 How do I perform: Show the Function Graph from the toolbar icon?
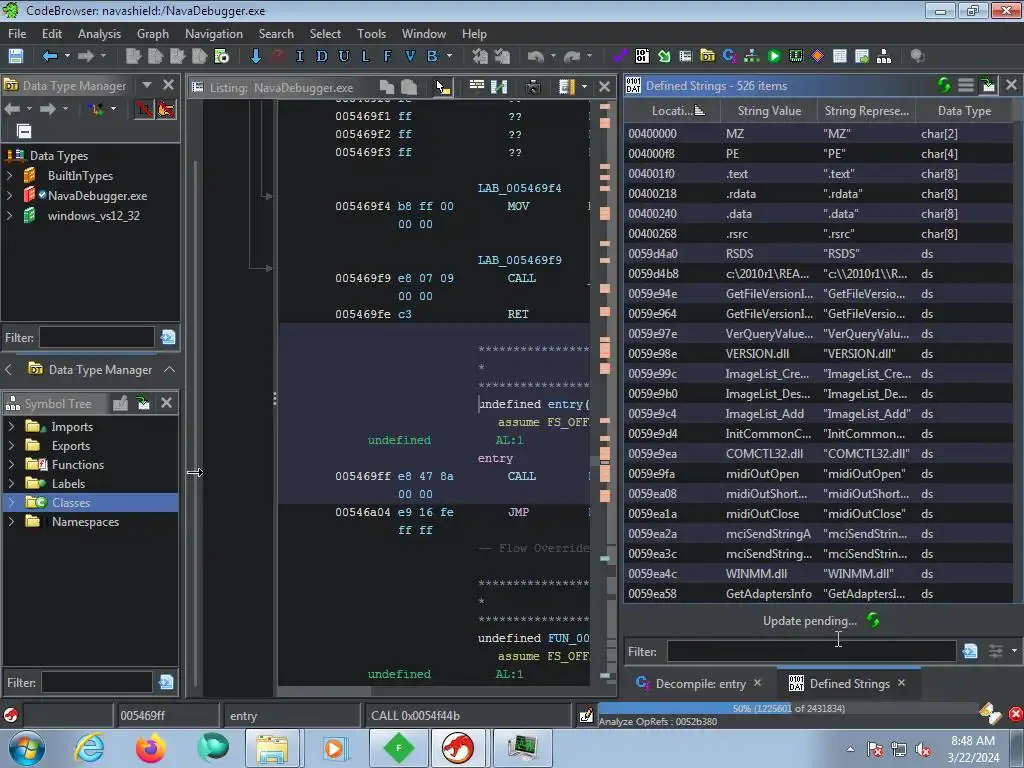(x=752, y=56)
